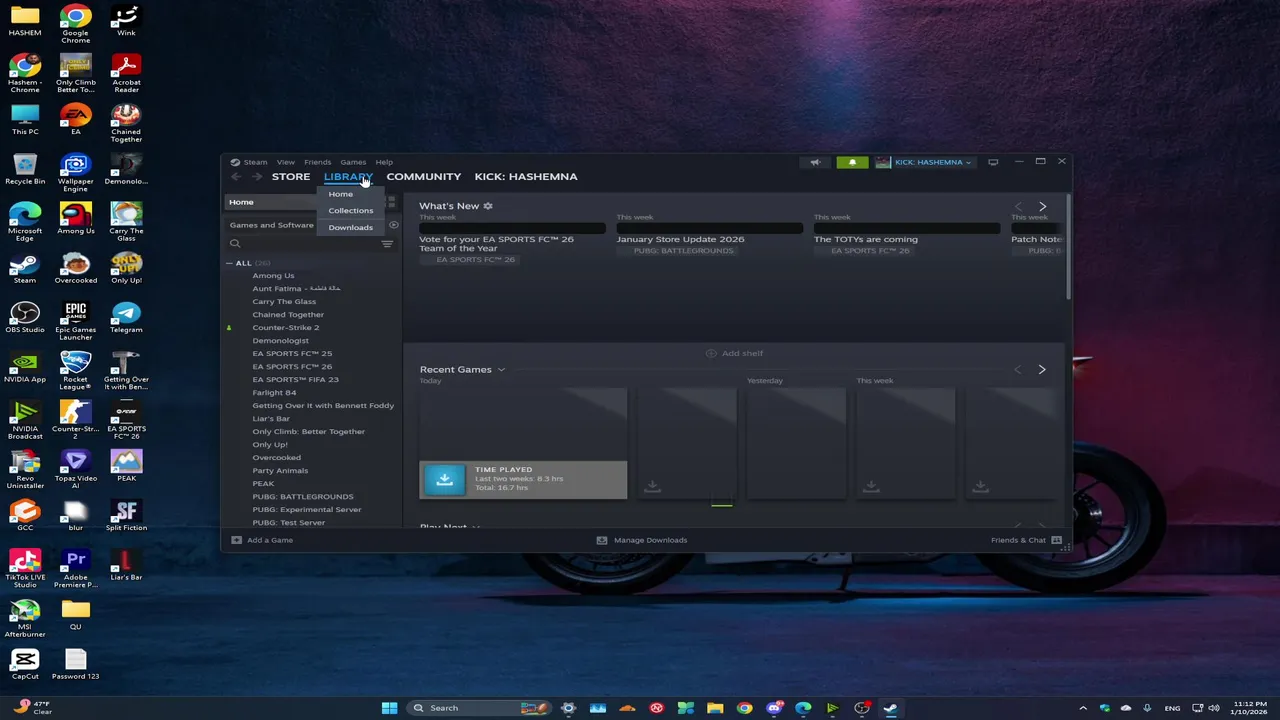This screenshot has height=720, width=1280.
Task: Expand the Recent Games shelf dropdown
Action: click(x=501, y=370)
